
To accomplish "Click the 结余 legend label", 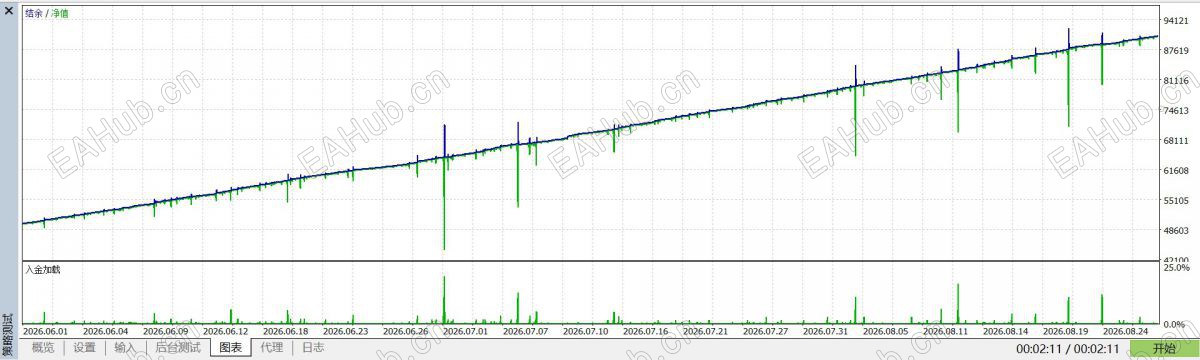I will point(33,13).
